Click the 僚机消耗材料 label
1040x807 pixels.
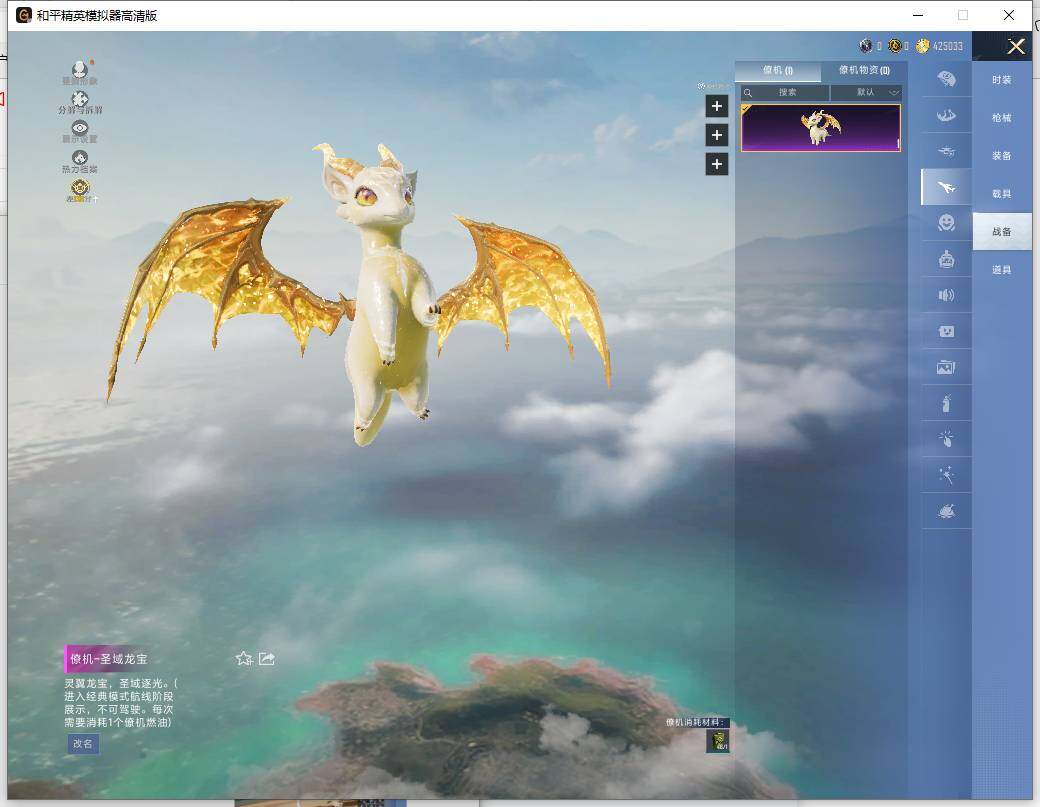[x=695, y=722]
